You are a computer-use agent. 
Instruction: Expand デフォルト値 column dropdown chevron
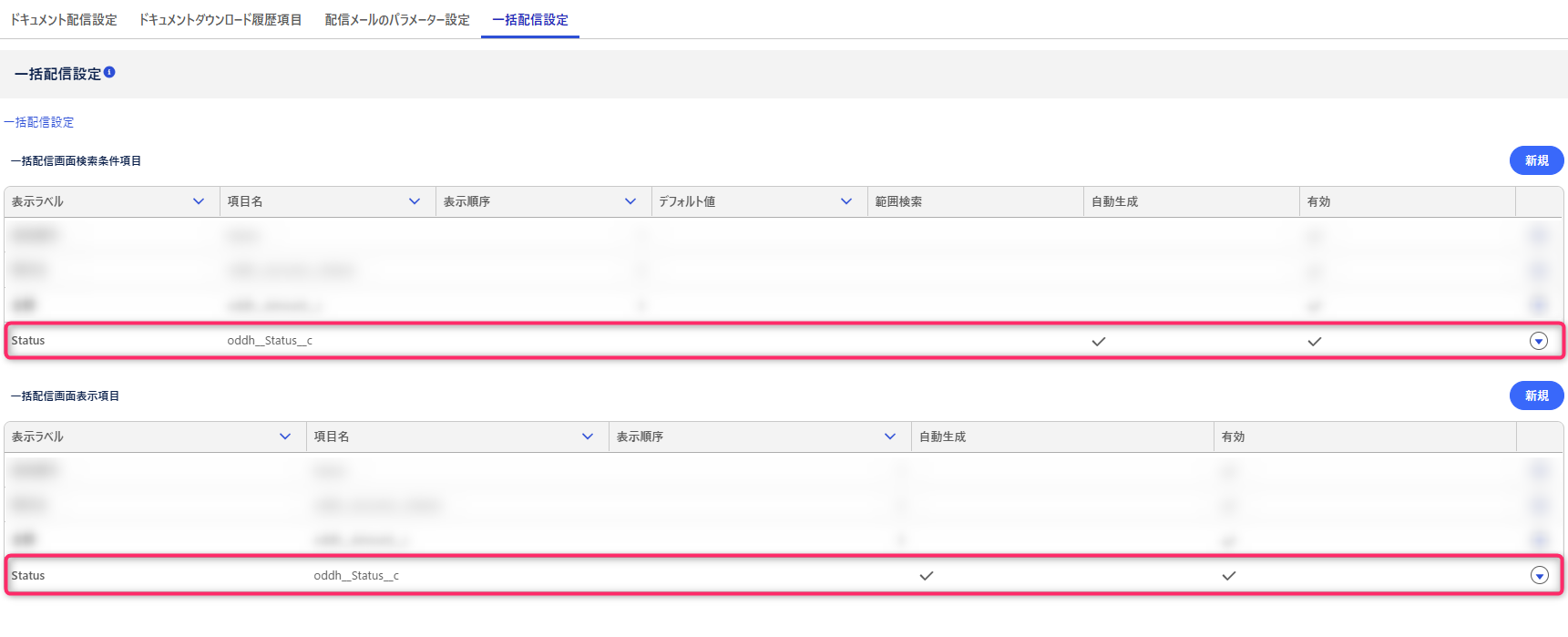click(846, 201)
